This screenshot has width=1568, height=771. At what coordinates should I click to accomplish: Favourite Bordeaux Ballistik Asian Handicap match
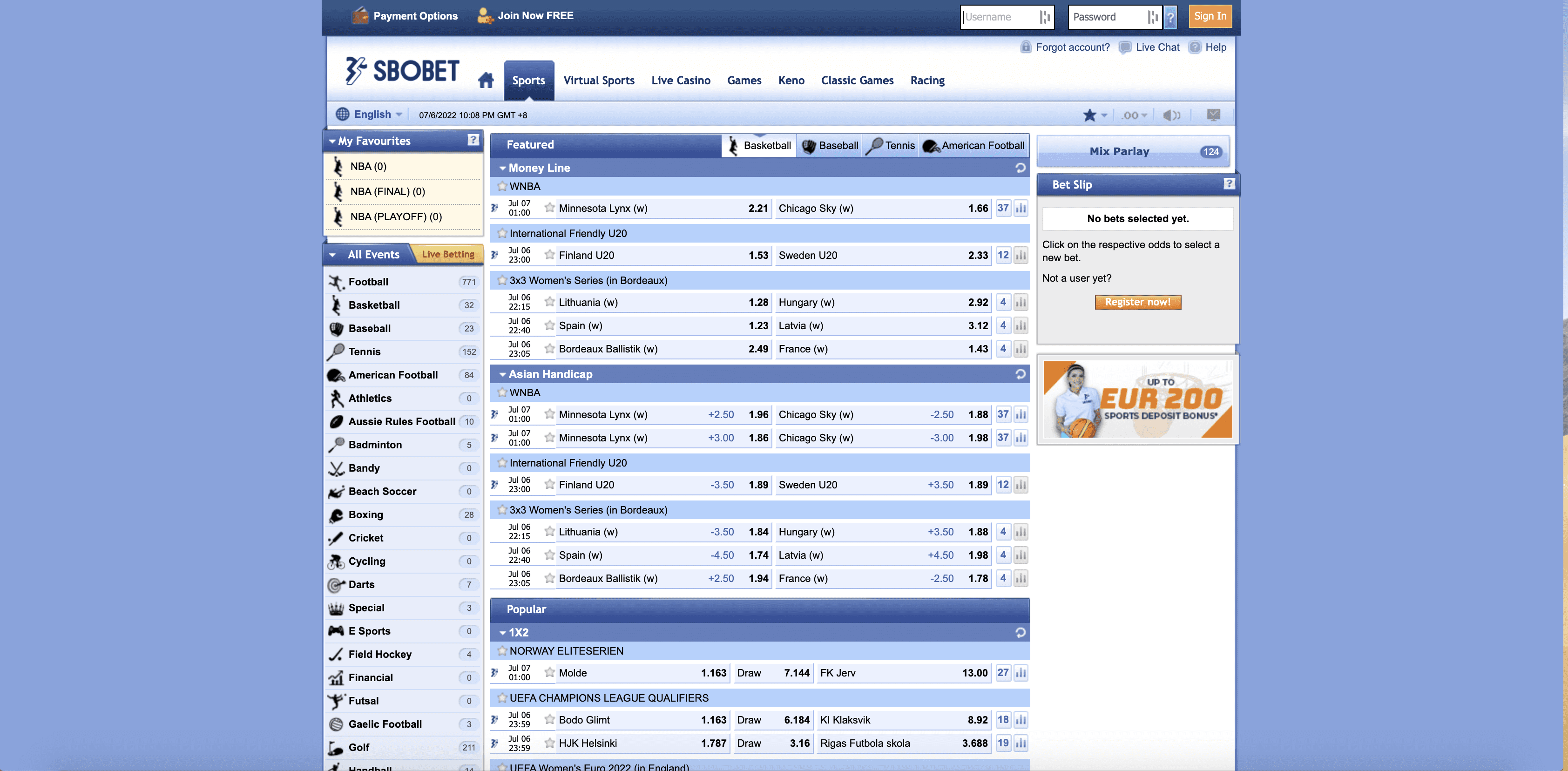[x=550, y=578]
